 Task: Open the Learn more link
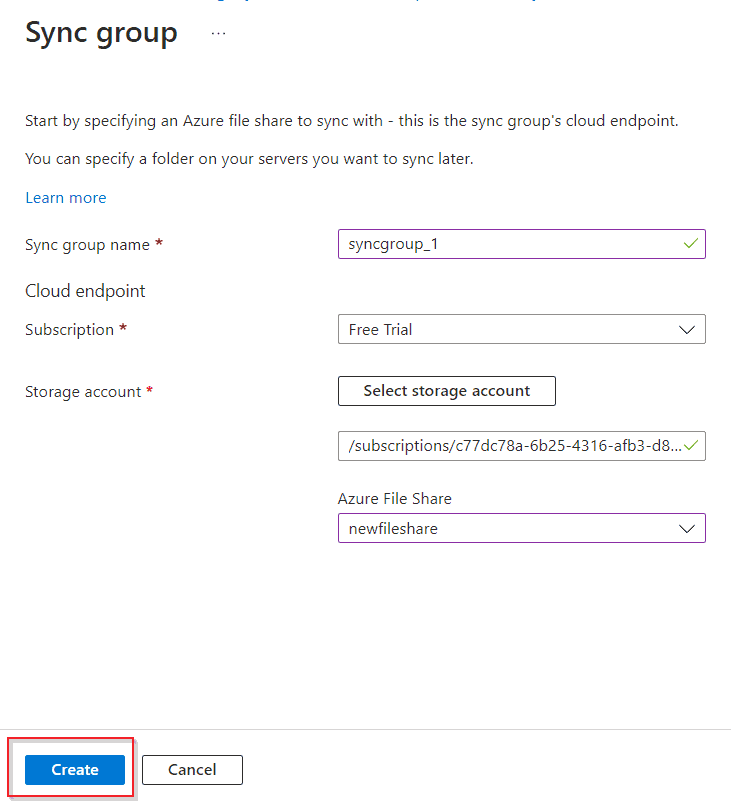[x=65, y=197]
